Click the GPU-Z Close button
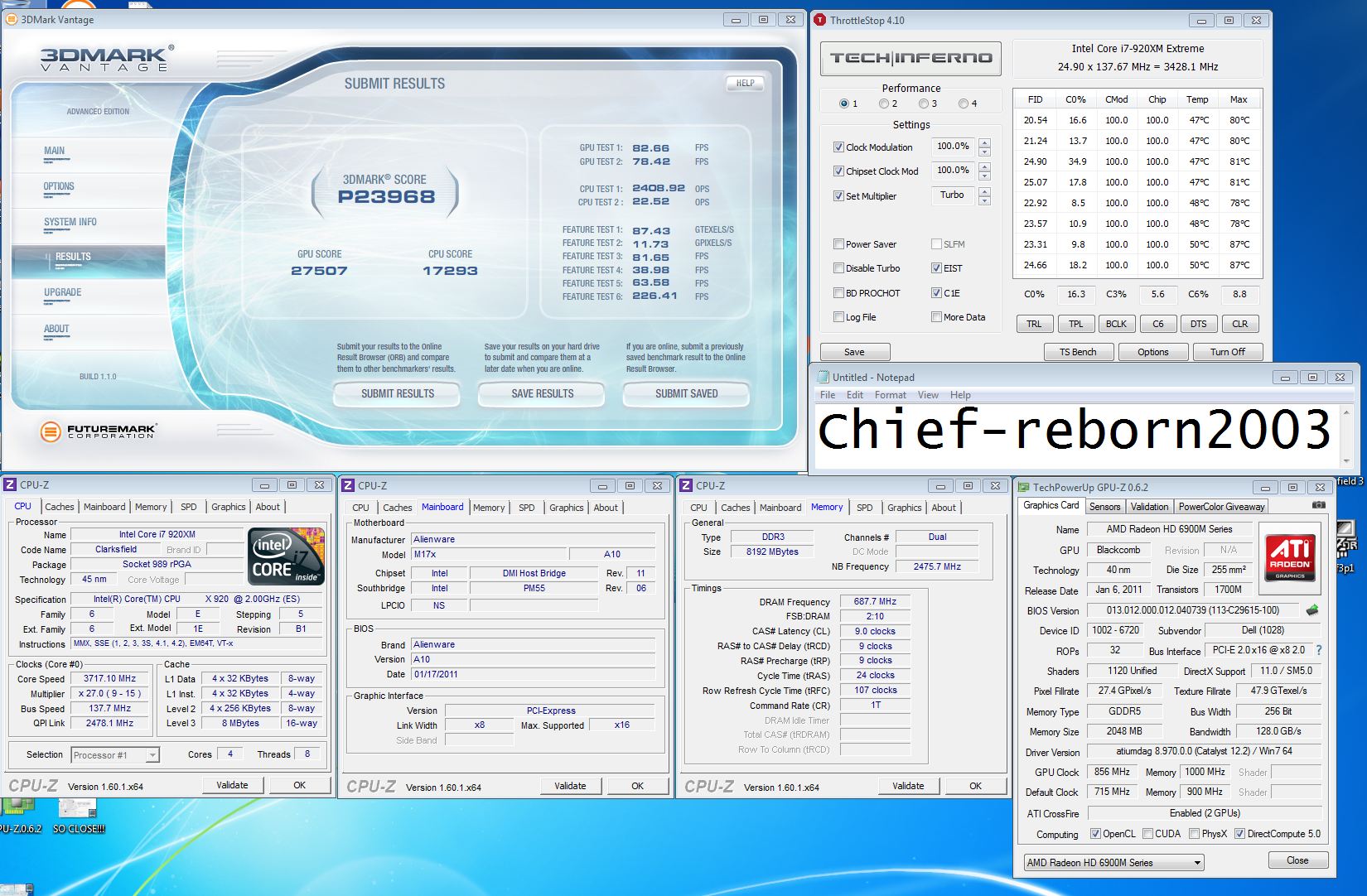 point(1297,860)
